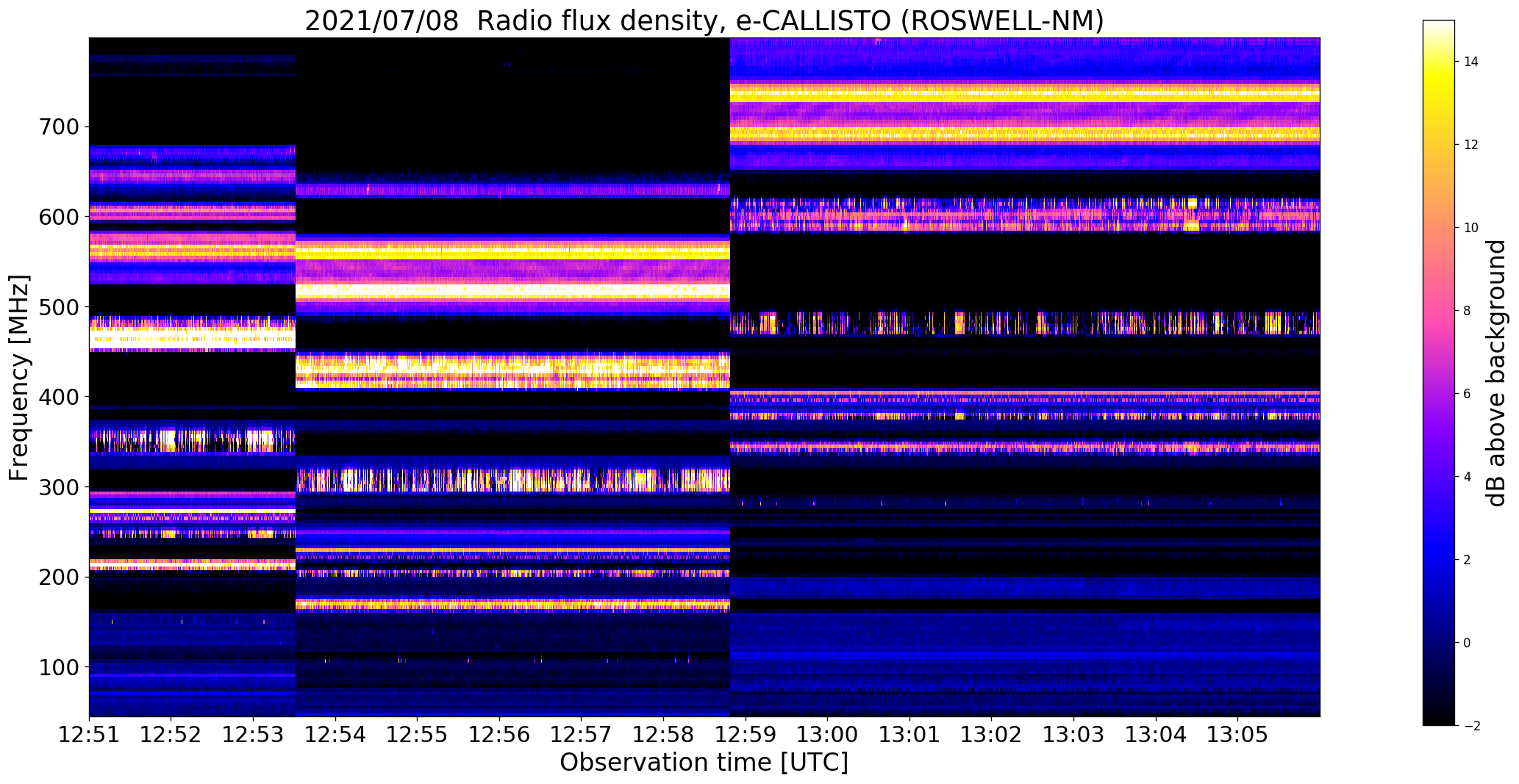Click the colorbar tick label 2
Viewport: 1519px width, 784px height.
coord(1468,560)
